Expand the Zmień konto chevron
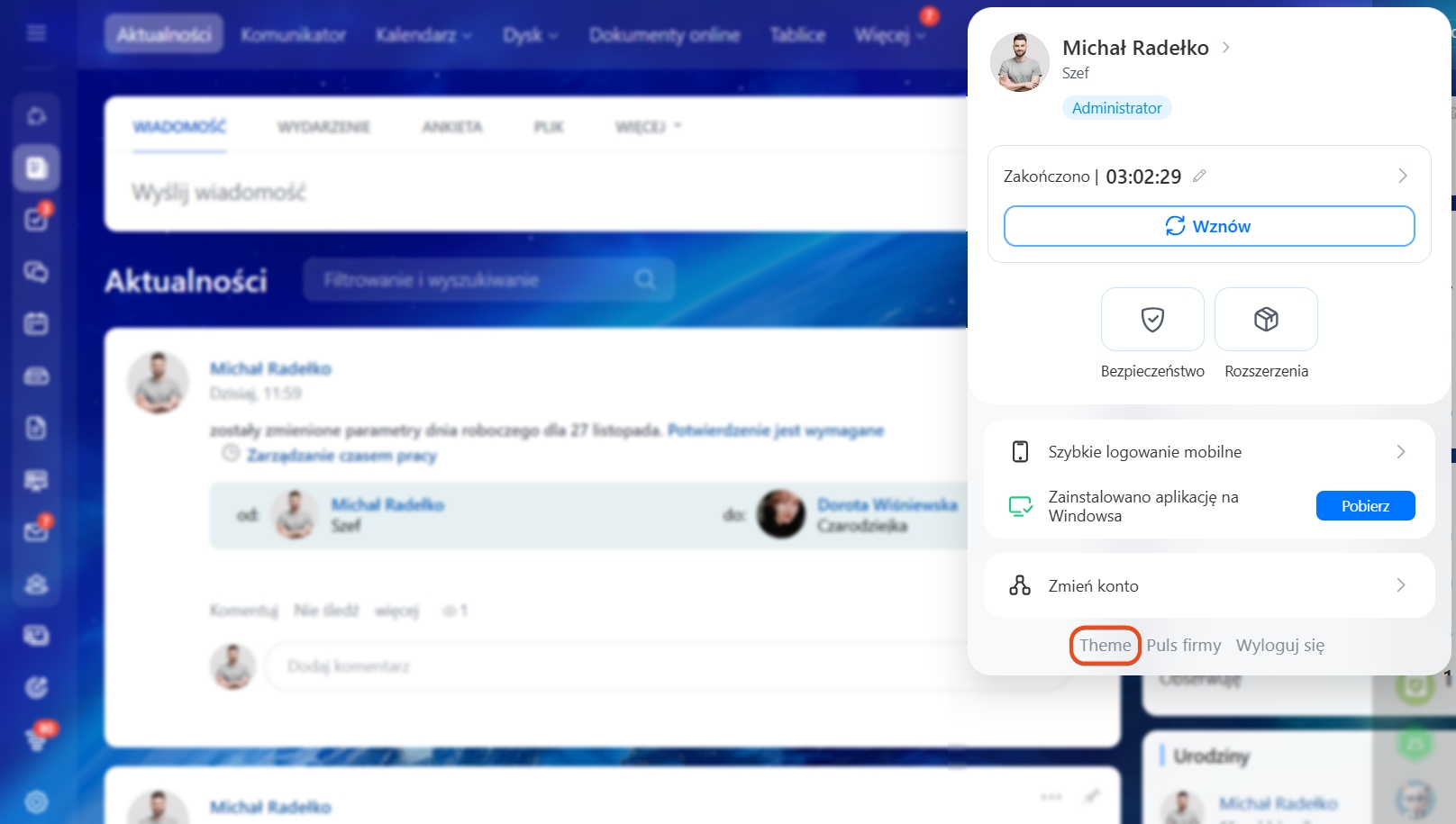This screenshot has height=824, width=1456. point(1400,585)
